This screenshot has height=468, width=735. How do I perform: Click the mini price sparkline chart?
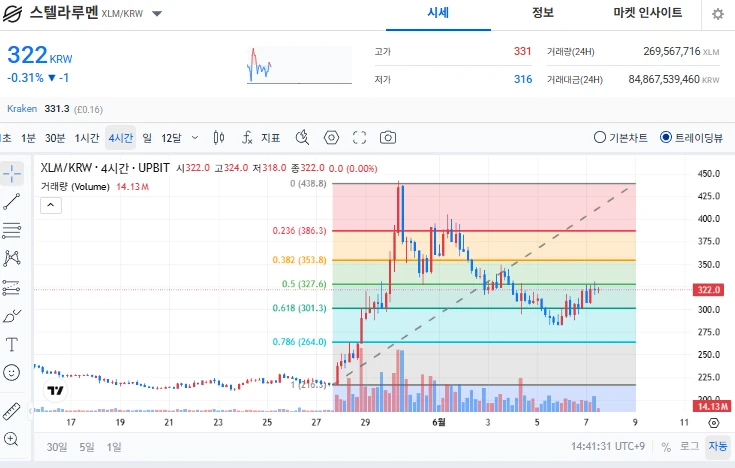click(x=300, y=65)
